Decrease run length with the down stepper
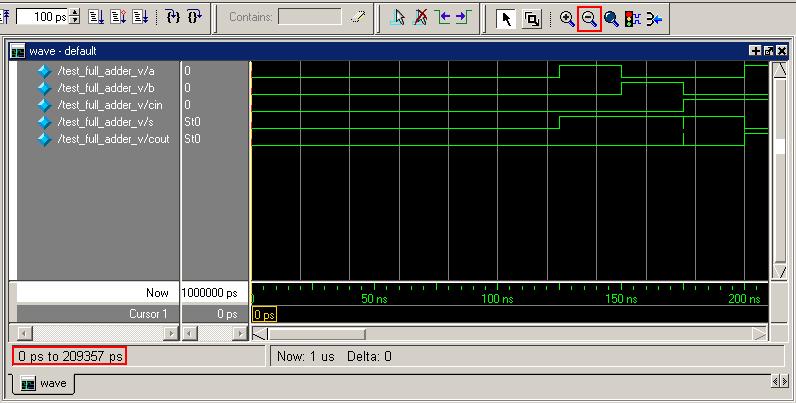This screenshot has height=403, width=796. 75,21
